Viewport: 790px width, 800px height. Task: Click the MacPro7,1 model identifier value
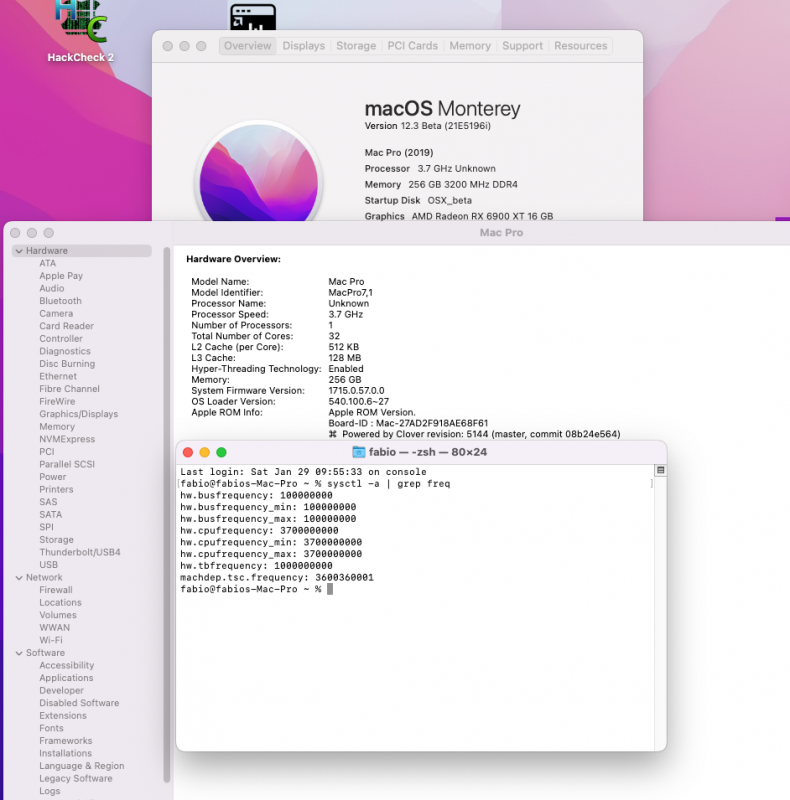pos(350,293)
